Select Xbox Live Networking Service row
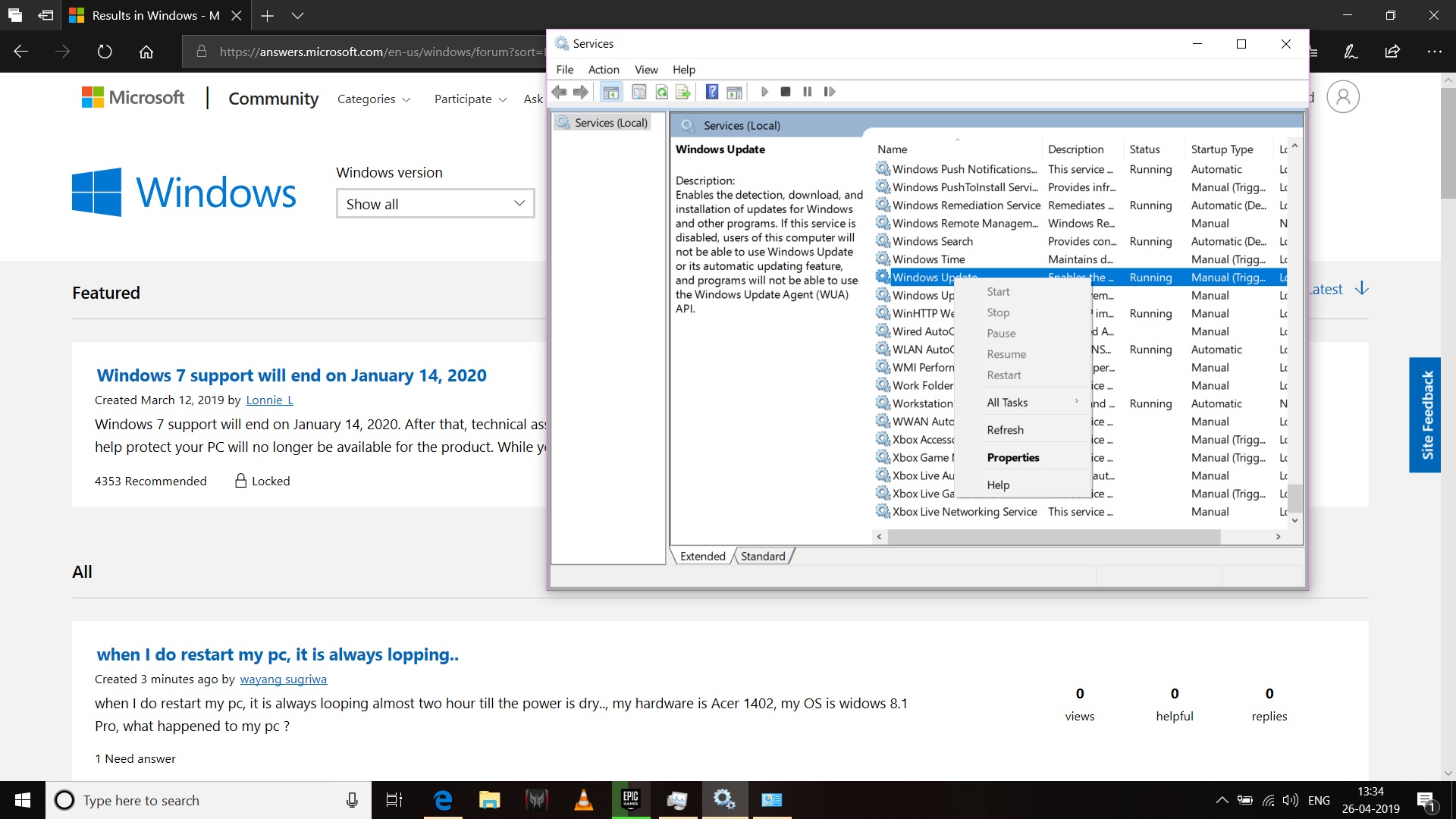Viewport: 1456px width, 819px height. tap(1080, 512)
